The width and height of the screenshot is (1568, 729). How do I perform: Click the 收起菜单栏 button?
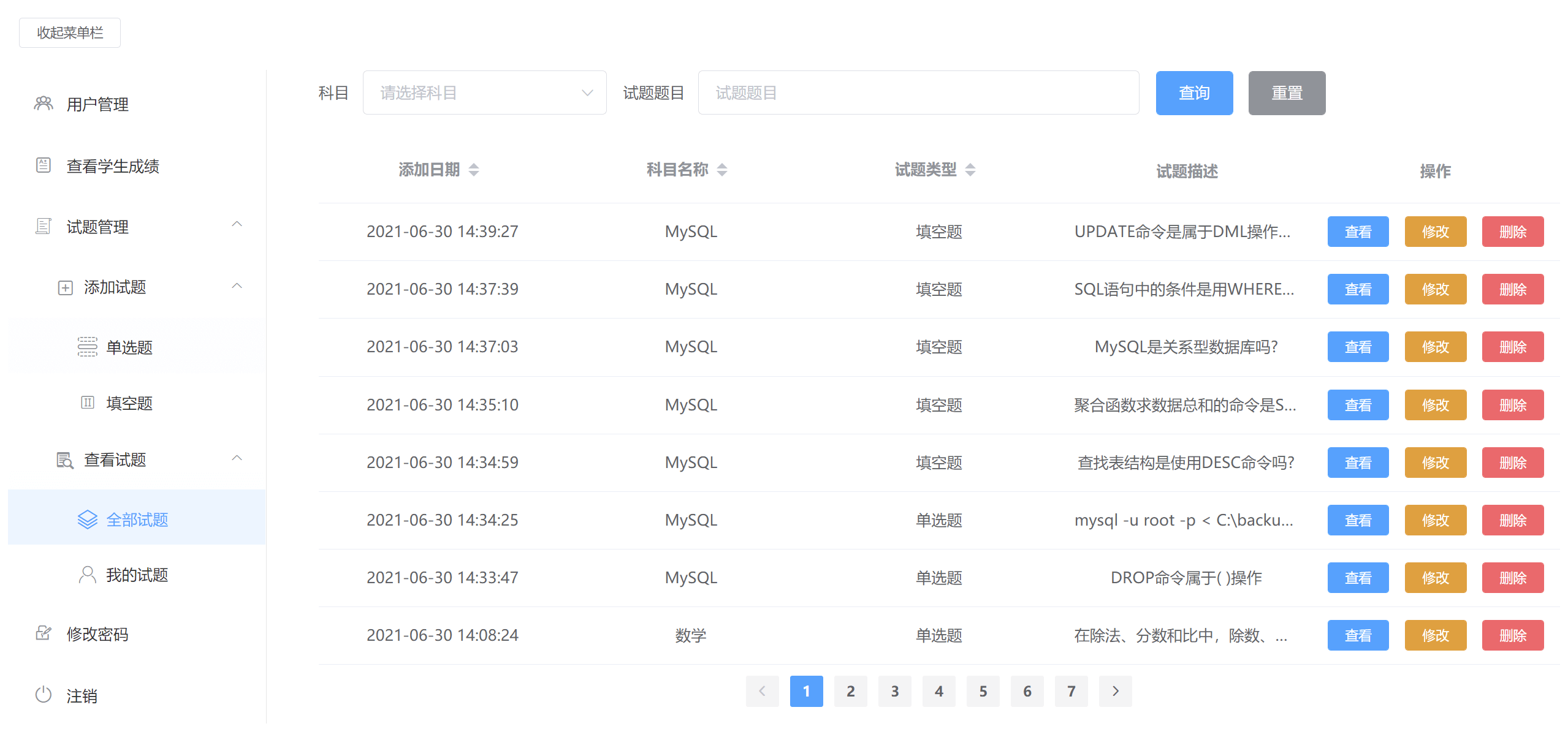pyautogui.click(x=70, y=32)
